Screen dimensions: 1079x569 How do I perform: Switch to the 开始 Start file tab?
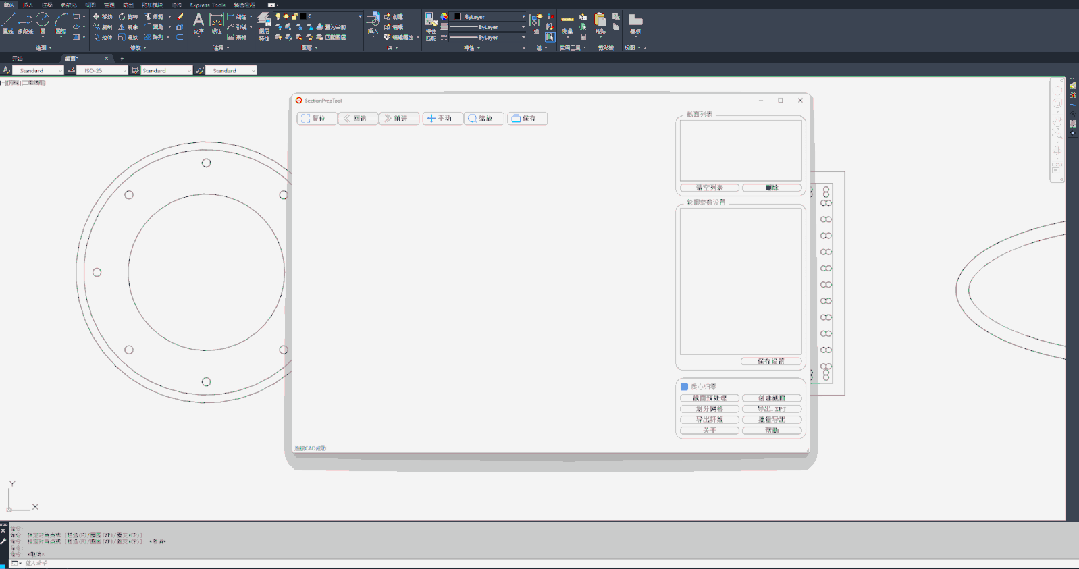tap(17, 58)
